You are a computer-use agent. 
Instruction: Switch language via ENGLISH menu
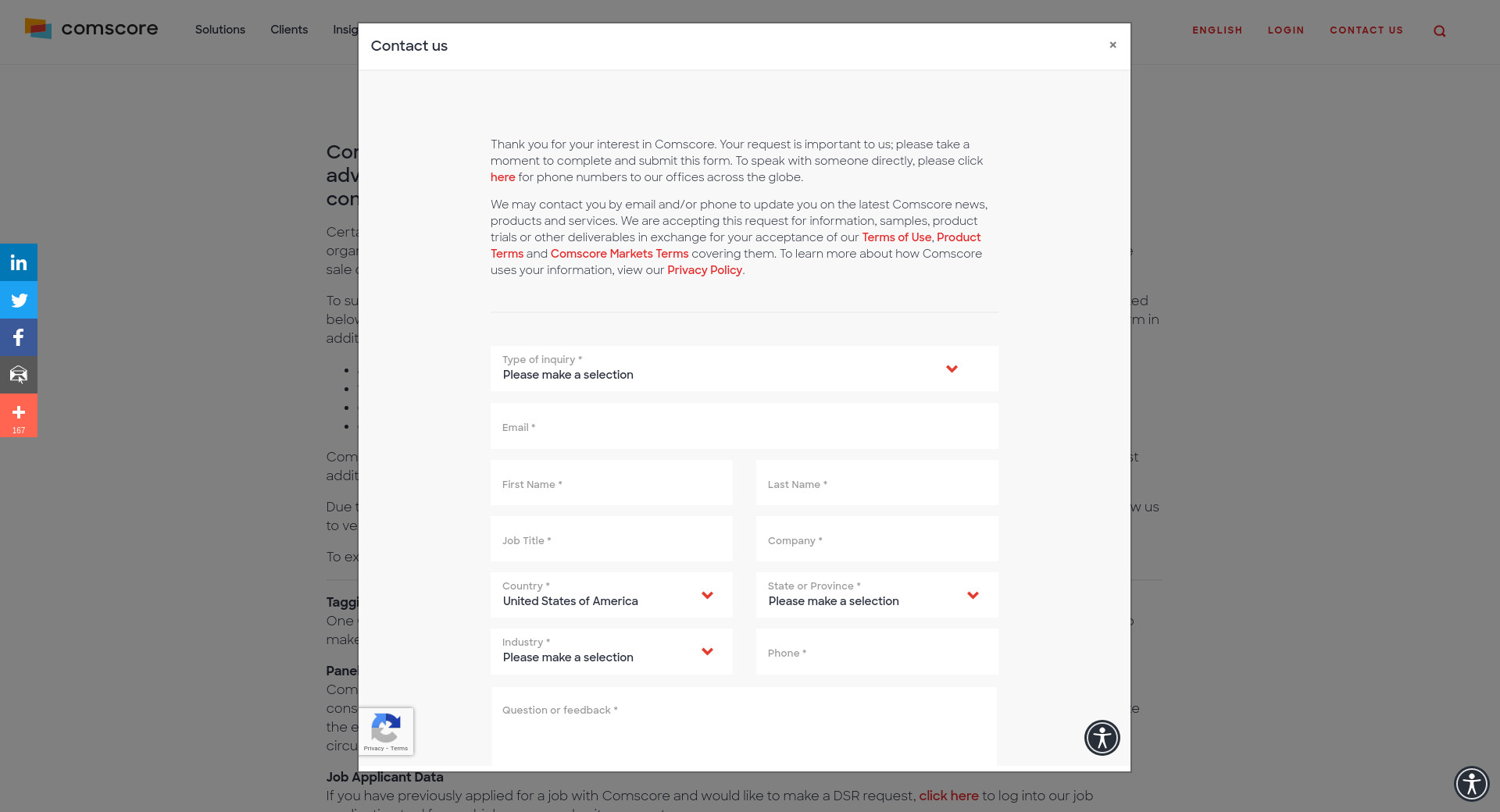click(1217, 30)
